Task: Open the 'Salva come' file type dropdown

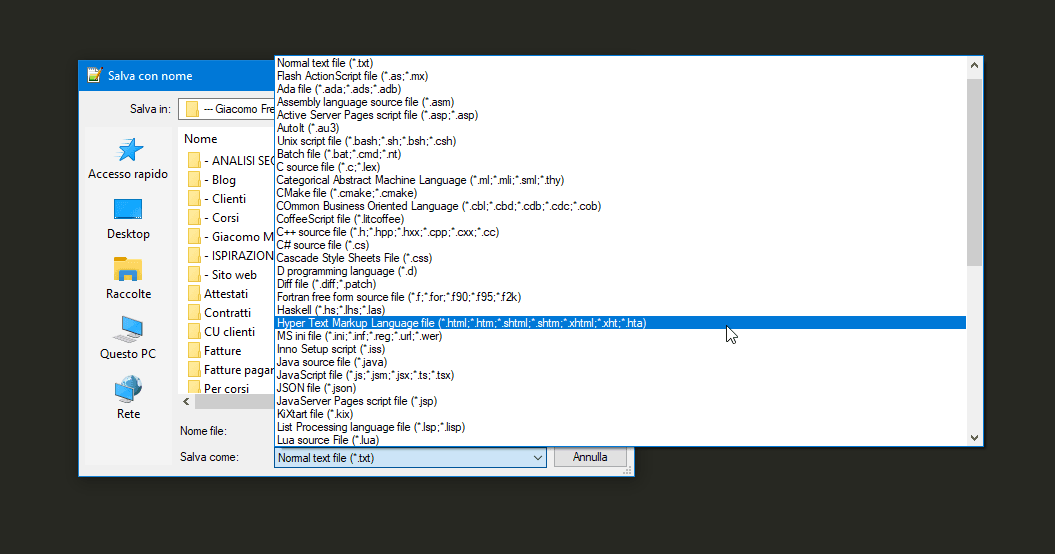Action: (x=410, y=458)
